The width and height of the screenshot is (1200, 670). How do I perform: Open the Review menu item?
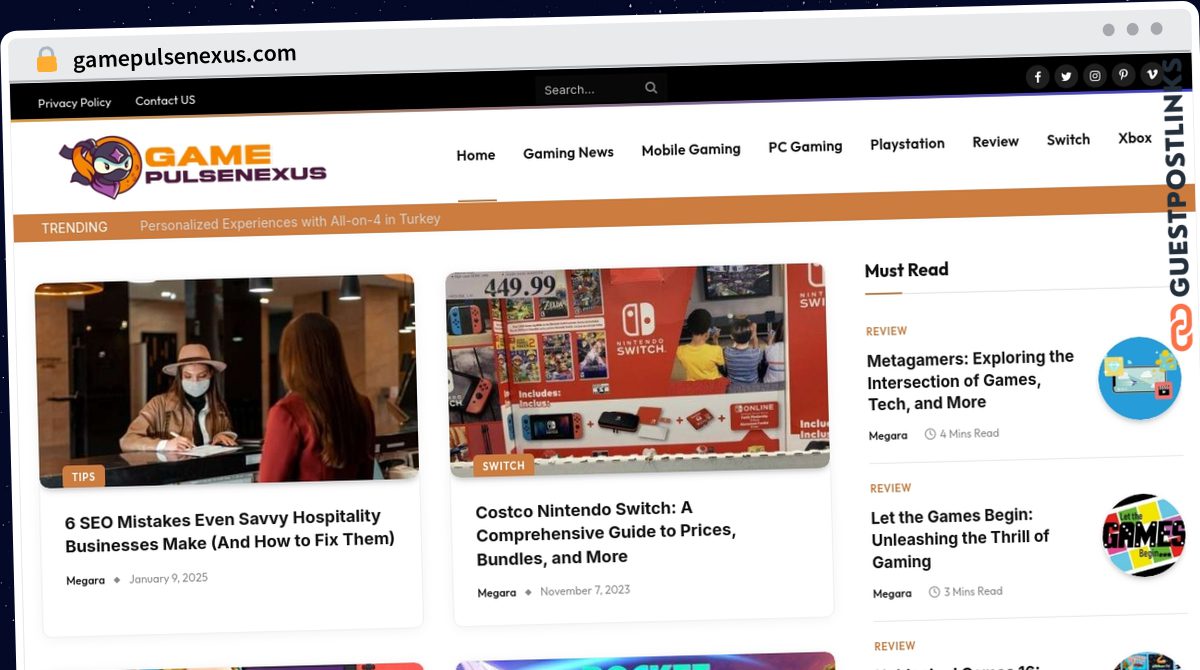pos(995,142)
